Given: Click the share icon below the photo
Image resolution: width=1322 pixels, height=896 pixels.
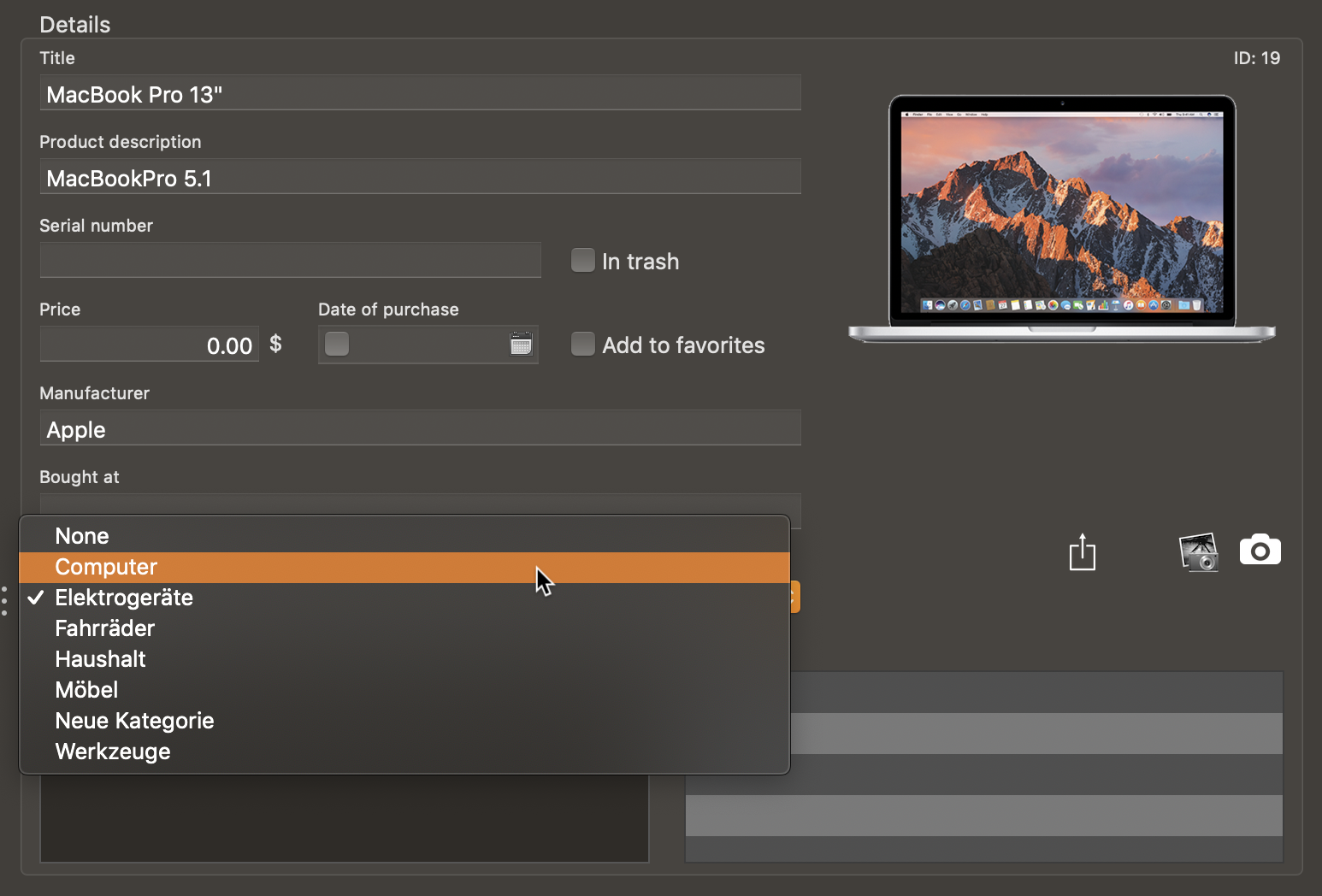Looking at the screenshot, I should pyautogui.click(x=1083, y=551).
